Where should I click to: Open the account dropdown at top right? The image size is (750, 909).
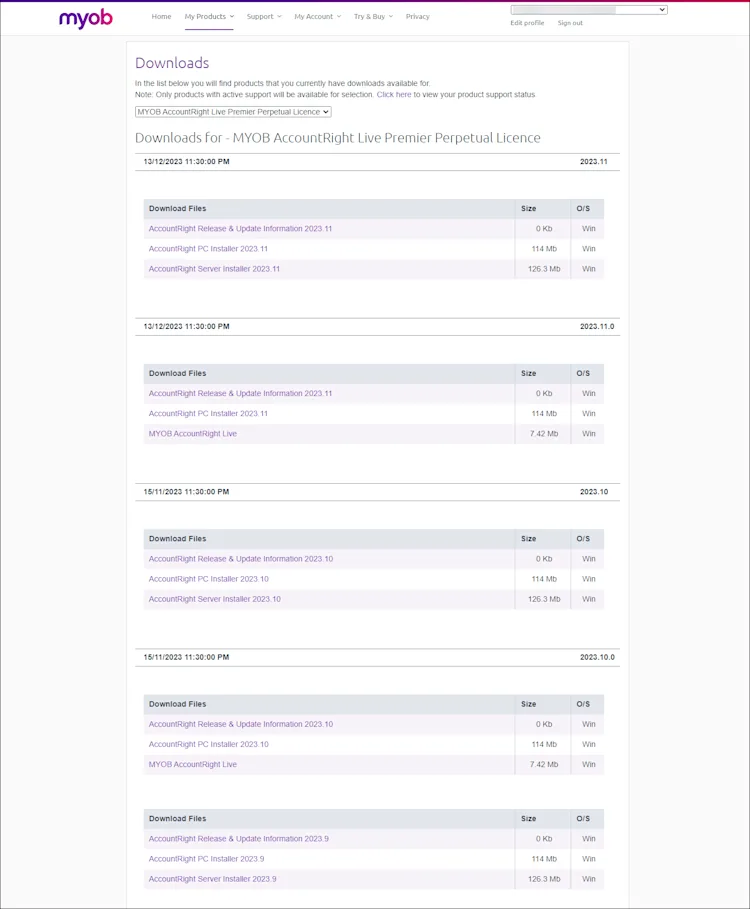point(587,9)
